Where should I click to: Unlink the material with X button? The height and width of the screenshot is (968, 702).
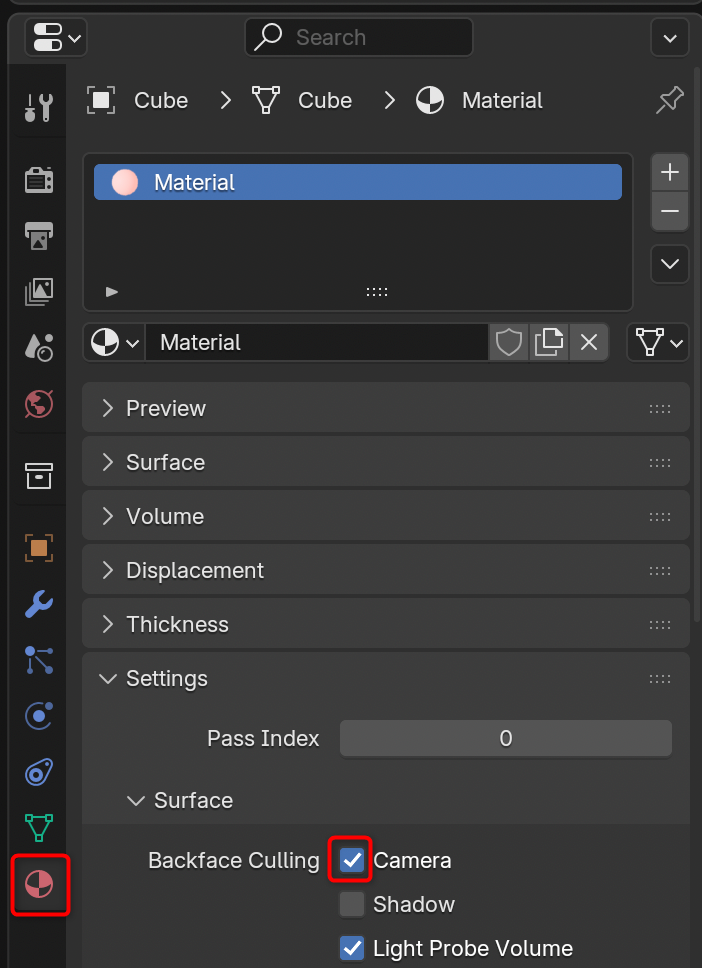589,343
